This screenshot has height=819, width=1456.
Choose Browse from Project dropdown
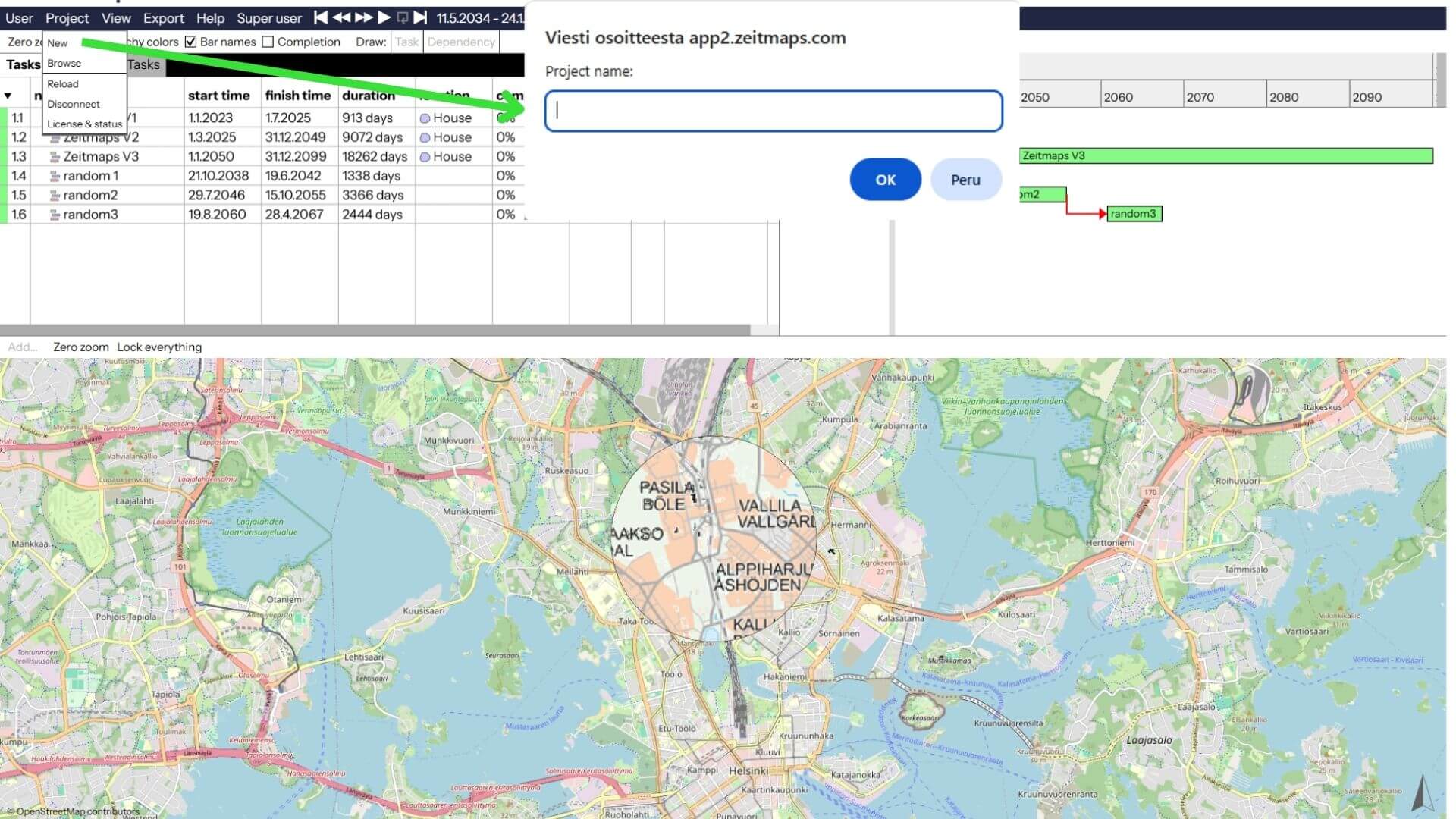coord(64,63)
